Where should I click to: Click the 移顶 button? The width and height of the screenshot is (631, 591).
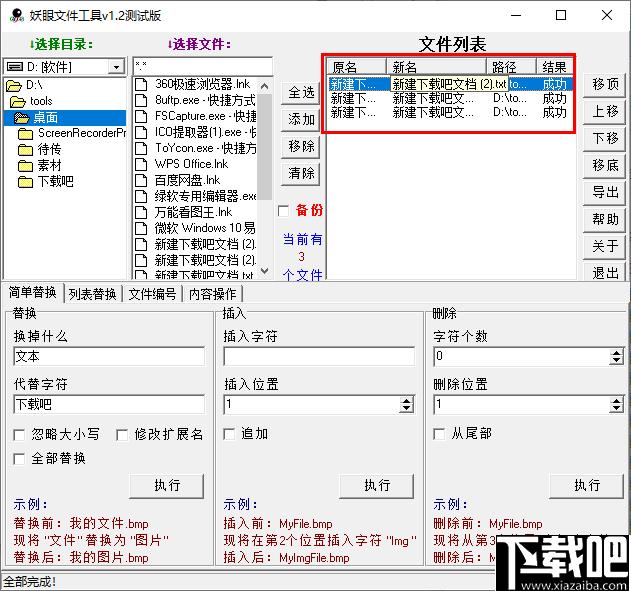pos(605,84)
